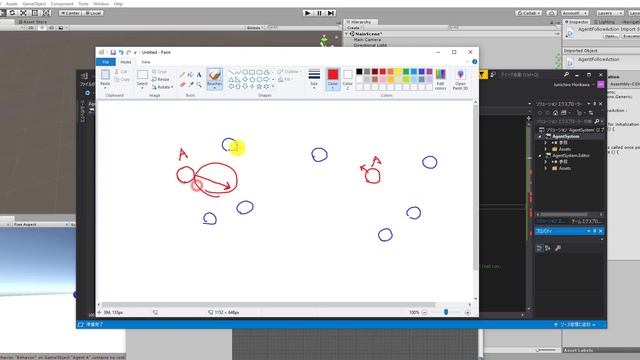Click Paint zoom in plus button
Image resolution: width=640 pixels, height=360 pixels.
(x=467, y=312)
